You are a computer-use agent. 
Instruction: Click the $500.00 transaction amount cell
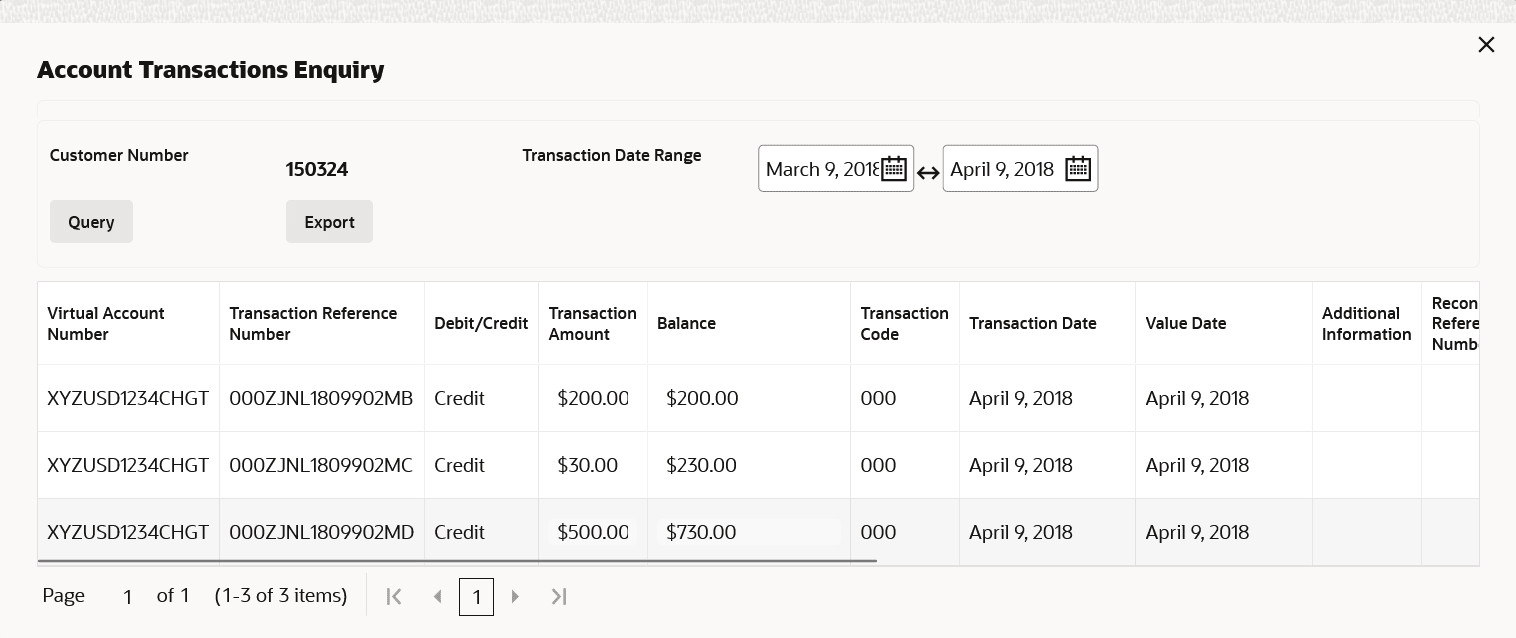click(x=593, y=532)
